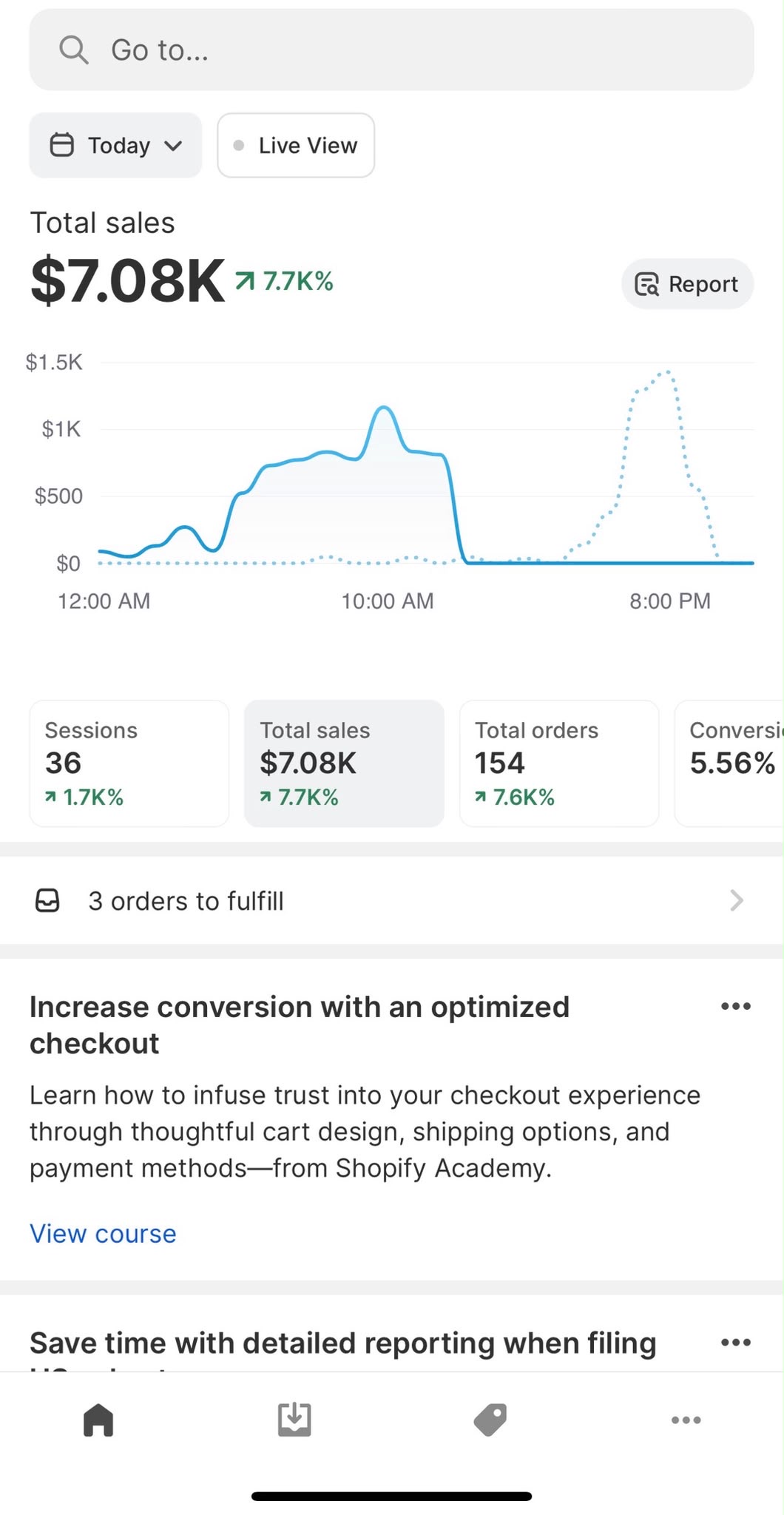Click the View course link

[x=103, y=1233]
